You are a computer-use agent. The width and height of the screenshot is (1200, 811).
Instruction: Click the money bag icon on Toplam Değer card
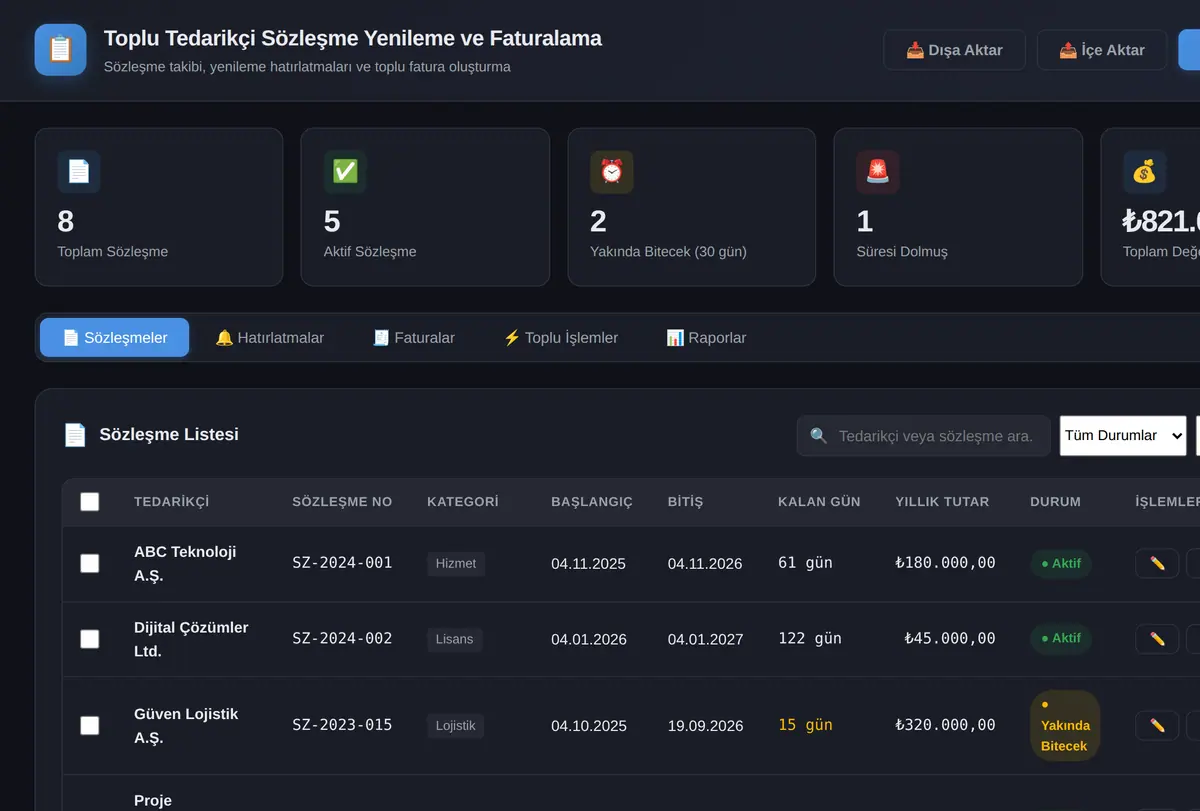point(1144,172)
